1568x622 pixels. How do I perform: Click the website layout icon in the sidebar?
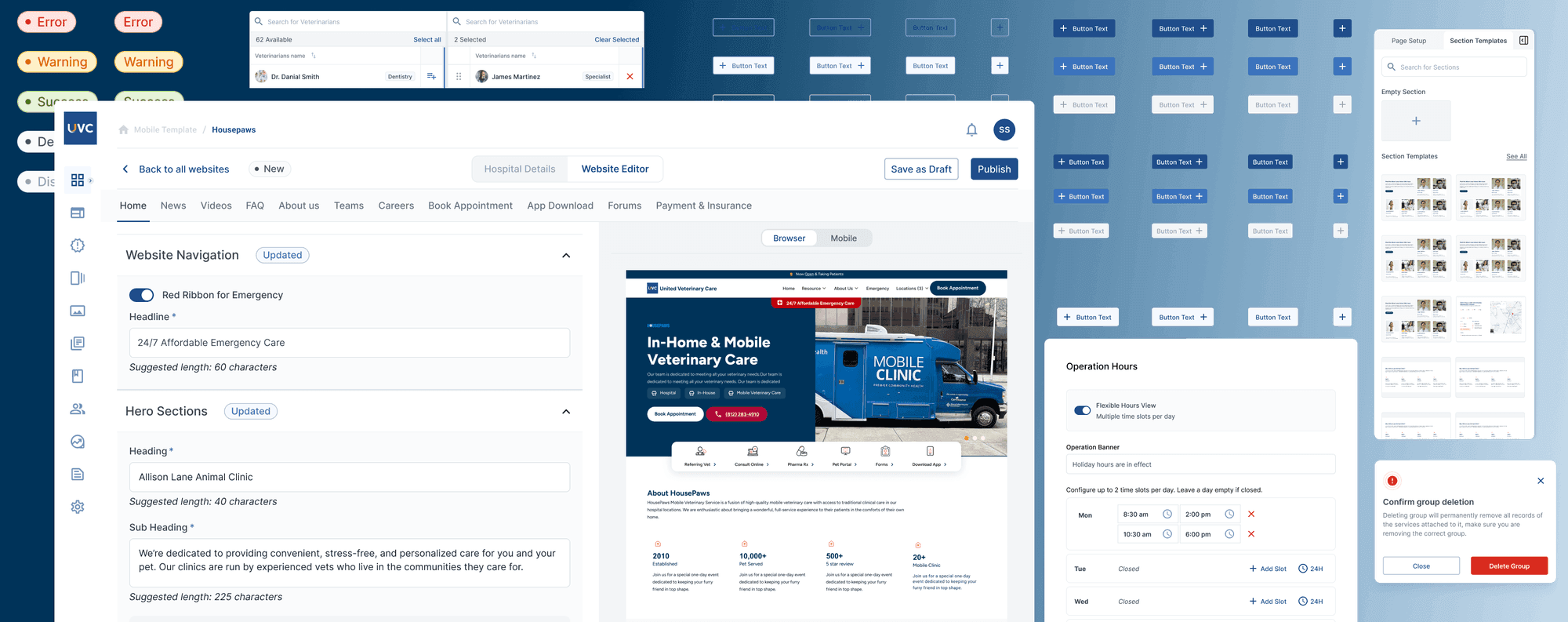tap(78, 213)
